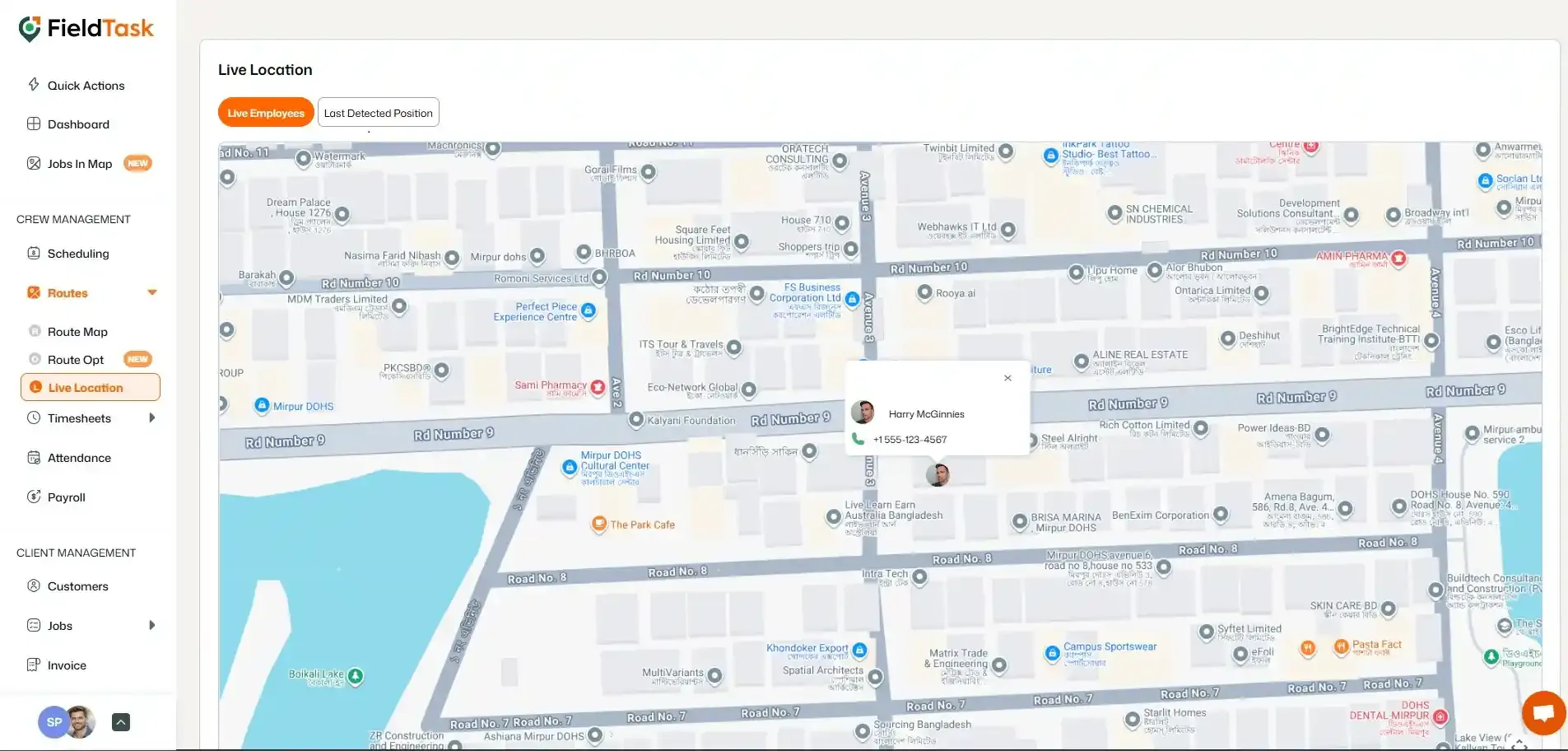Select Live Location menu item
The width and height of the screenshot is (1568, 751).
click(x=91, y=387)
